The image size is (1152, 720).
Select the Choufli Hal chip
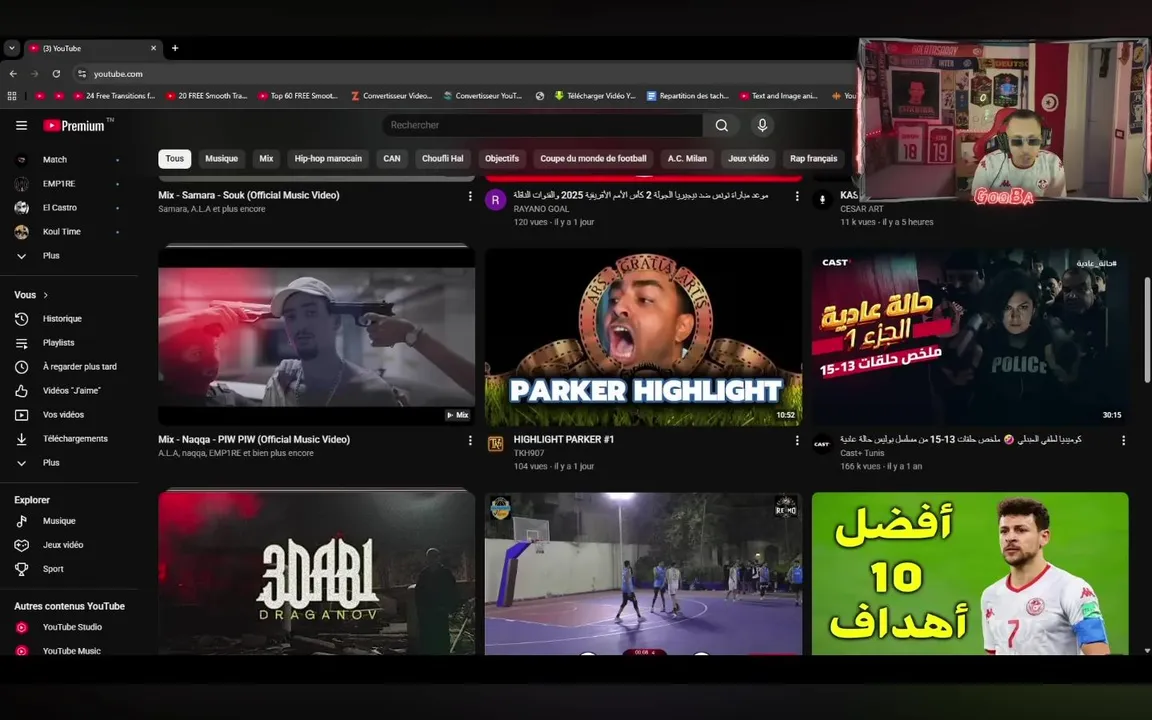pos(442,159)
